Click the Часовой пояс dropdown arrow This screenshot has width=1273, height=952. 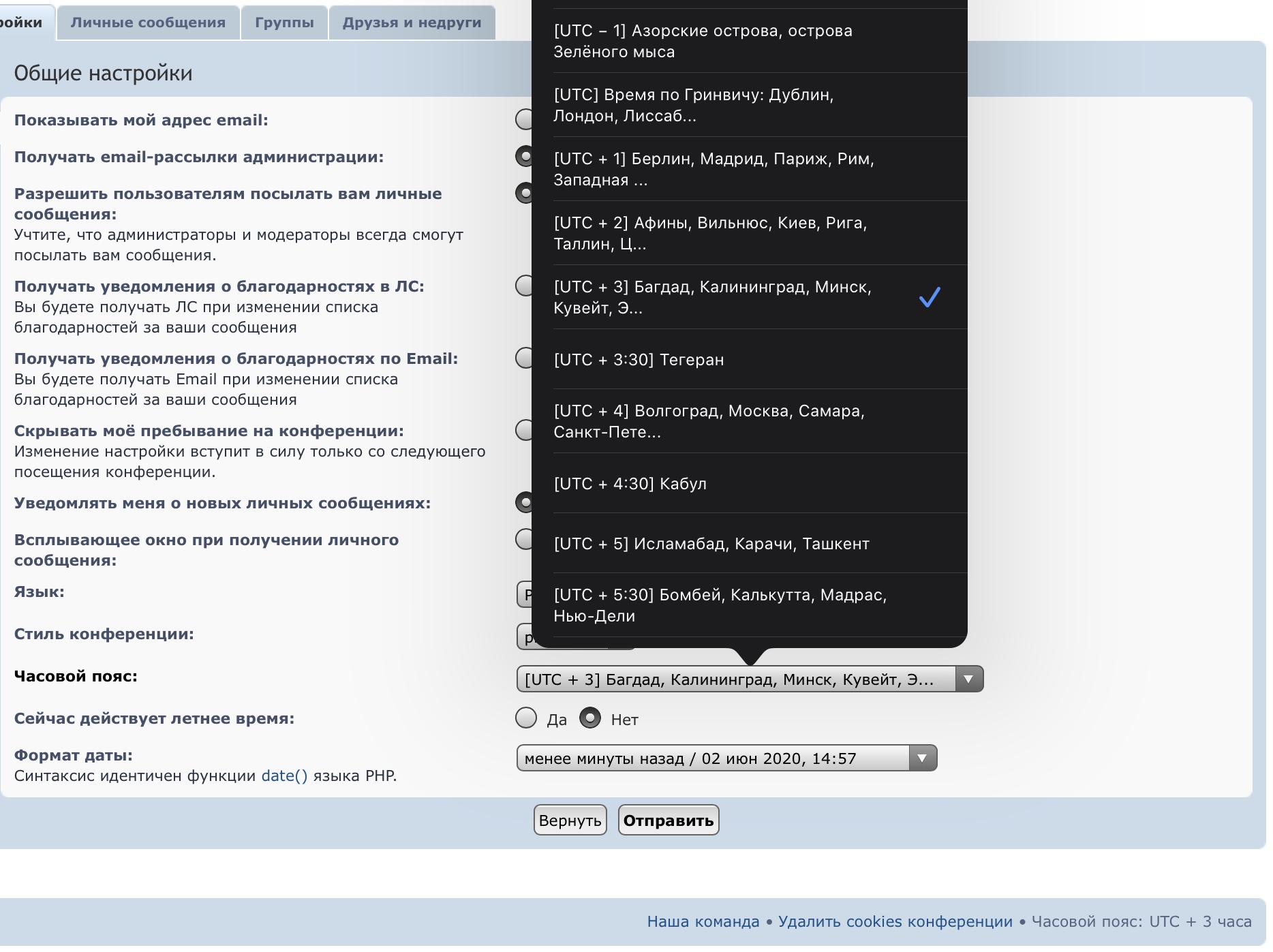[968, 679]
